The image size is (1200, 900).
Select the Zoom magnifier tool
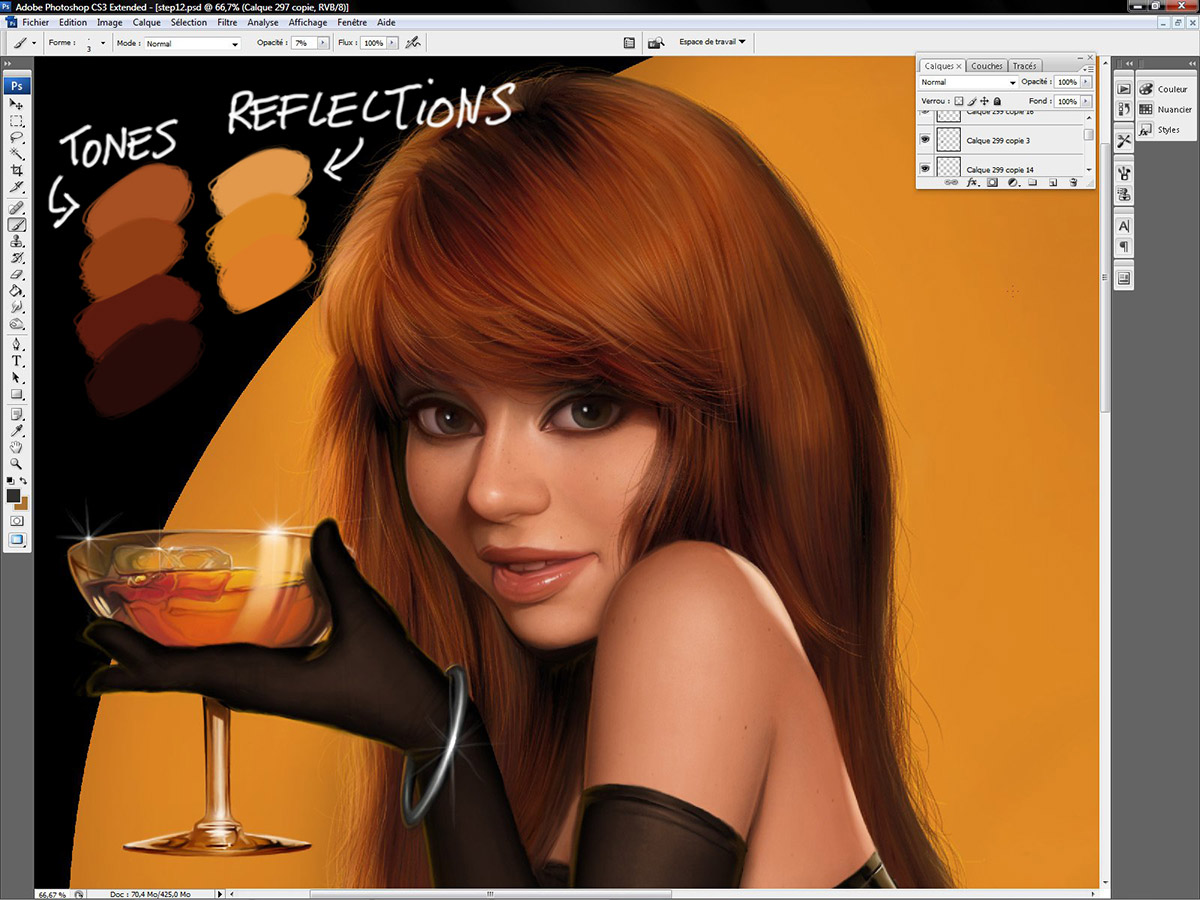17,464
